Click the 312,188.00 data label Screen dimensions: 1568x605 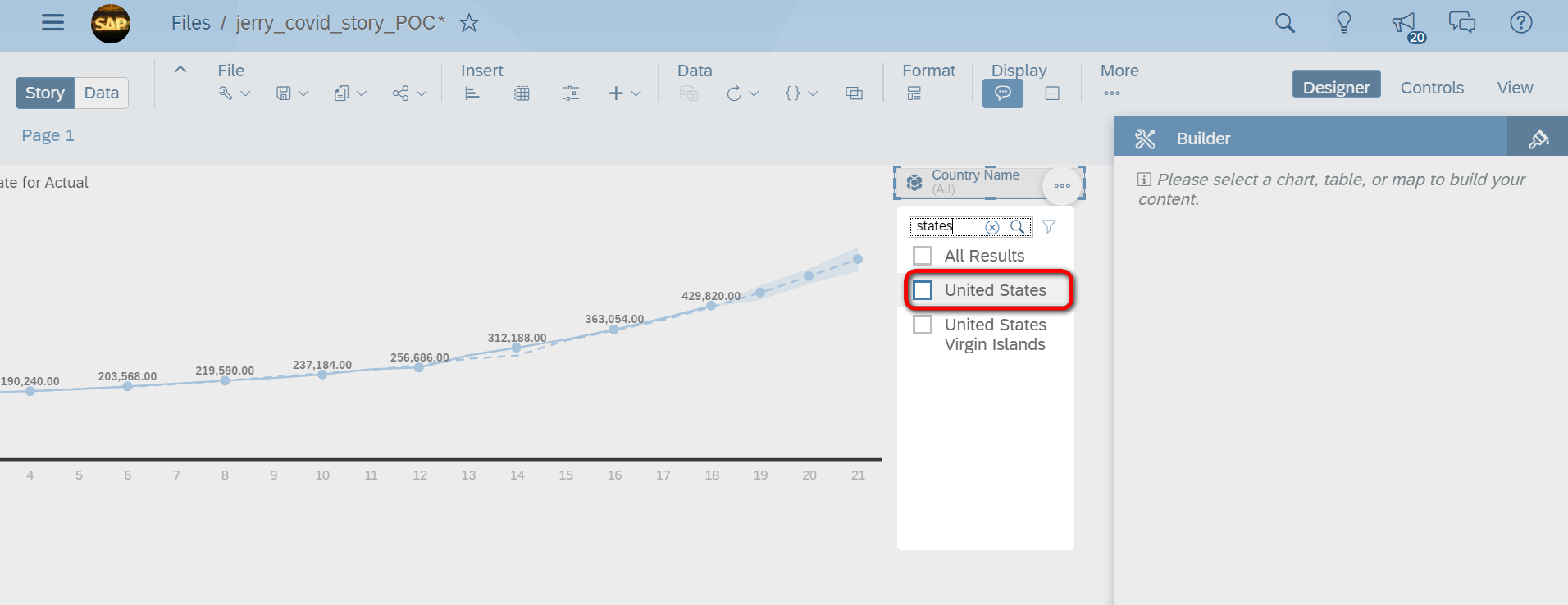coord(517,338)
